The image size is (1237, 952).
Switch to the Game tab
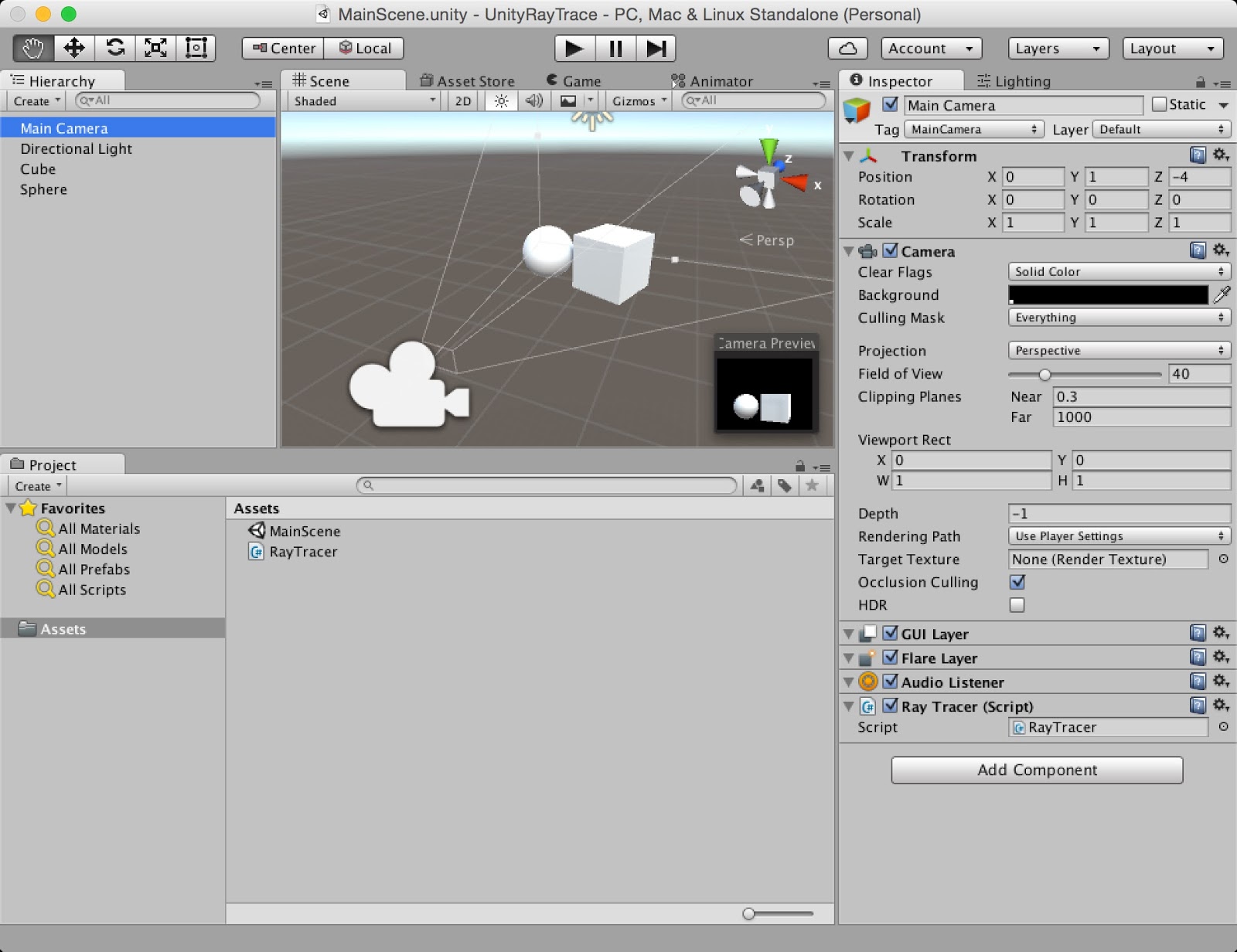(574, 81)
